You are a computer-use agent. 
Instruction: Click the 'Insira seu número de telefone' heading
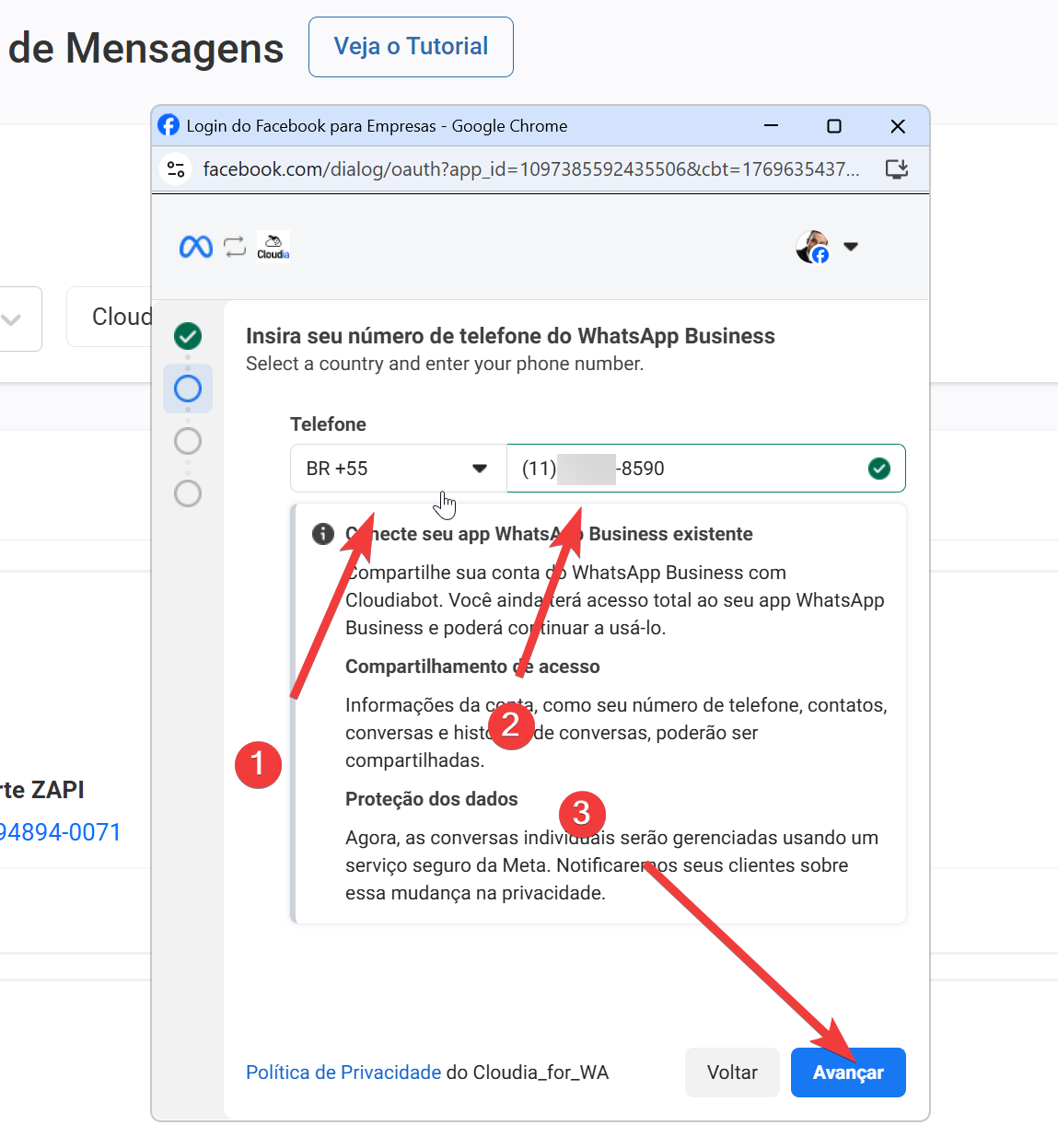coord(510,336)
